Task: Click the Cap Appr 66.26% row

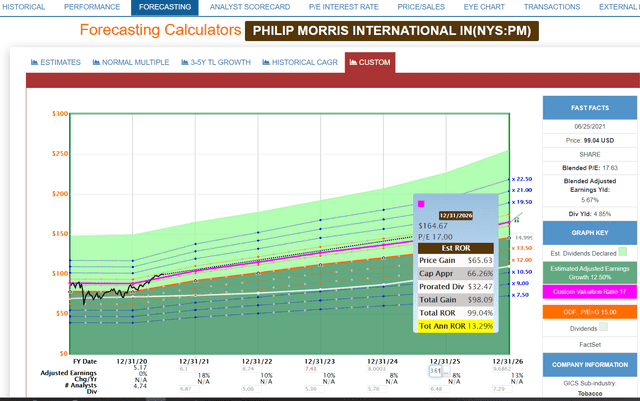Action: (456, 273)
